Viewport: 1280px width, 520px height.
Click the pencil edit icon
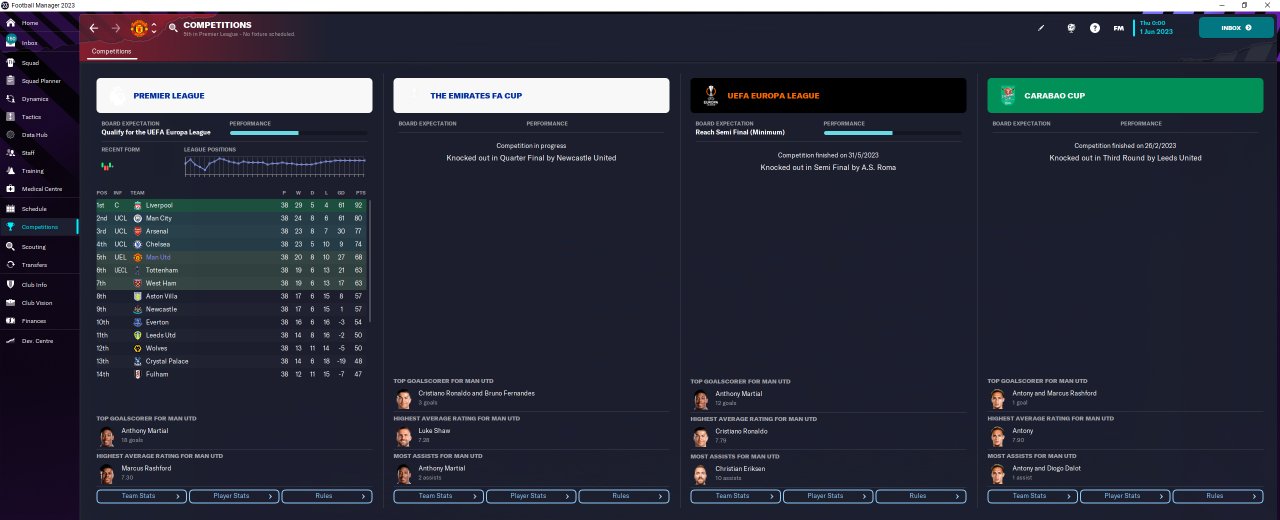[1040, 28]
